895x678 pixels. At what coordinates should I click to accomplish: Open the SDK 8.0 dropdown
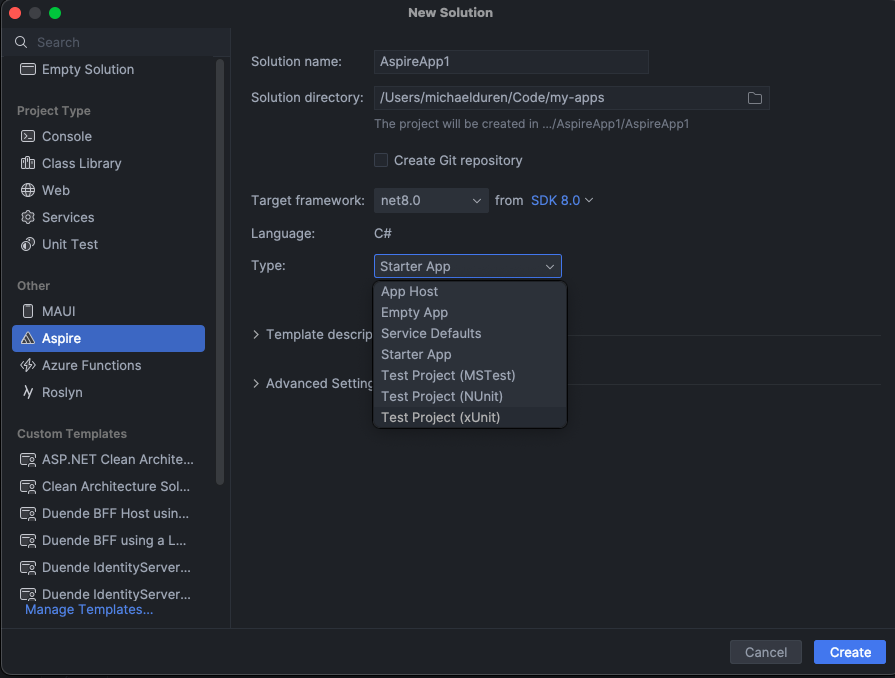[x=561, y=200]
